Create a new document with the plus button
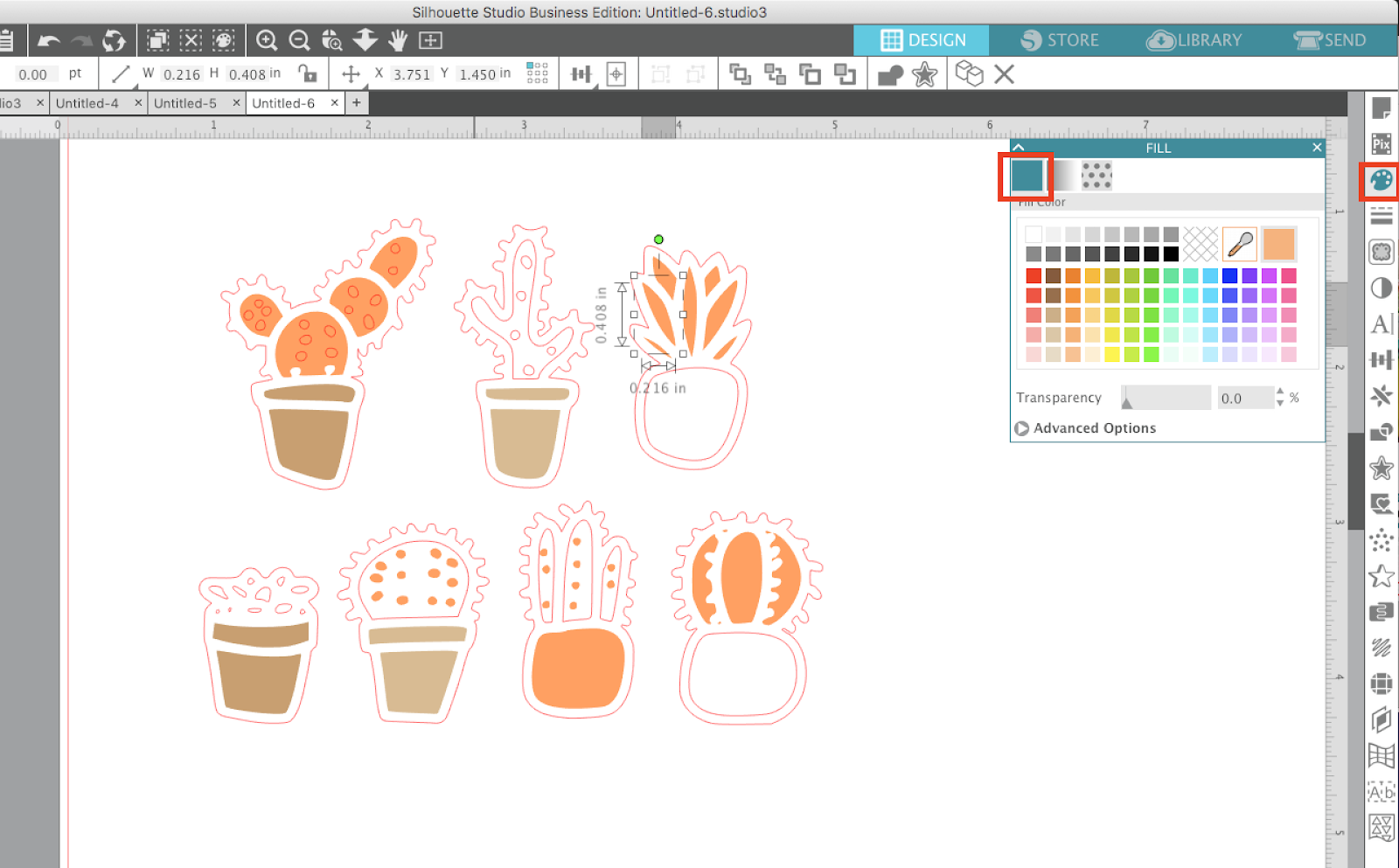This screenshot has height=868, width=1399. point(356,102)
